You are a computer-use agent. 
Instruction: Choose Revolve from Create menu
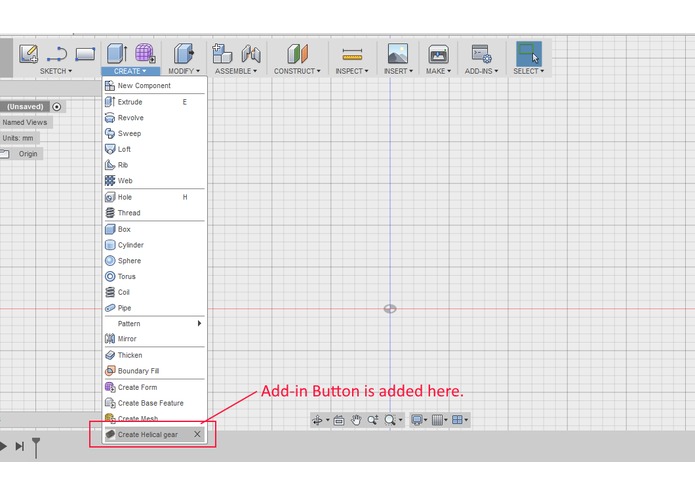coord(154,118)
